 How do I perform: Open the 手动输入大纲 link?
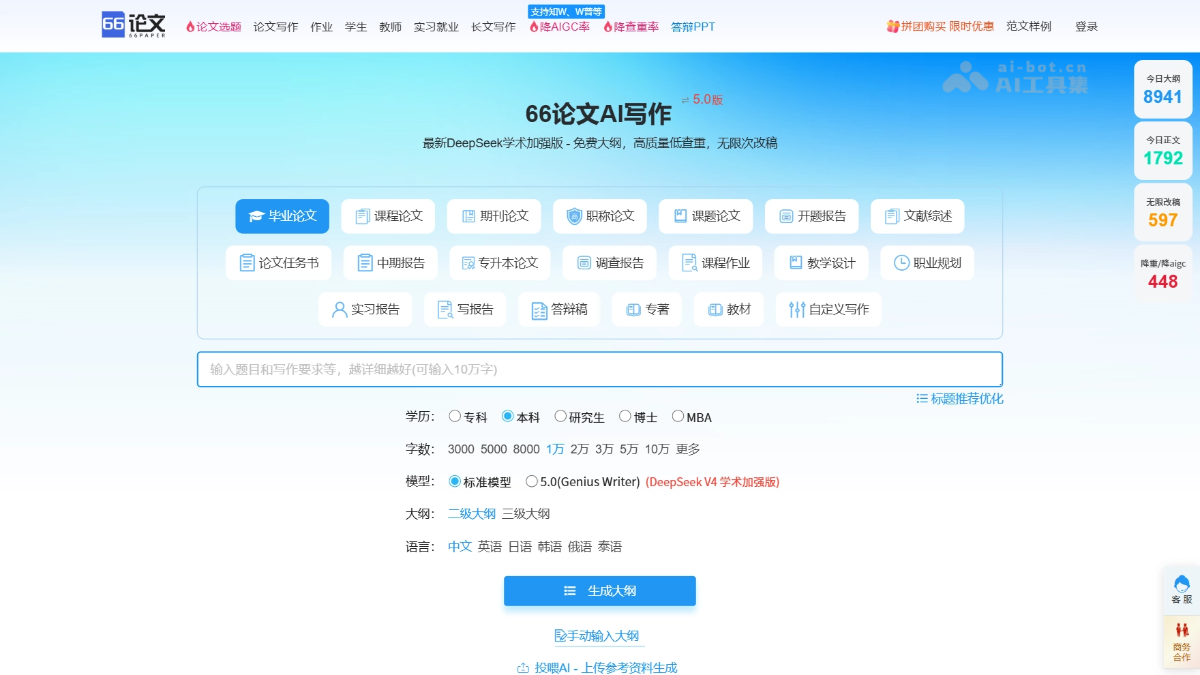click(x=597, y=636)
